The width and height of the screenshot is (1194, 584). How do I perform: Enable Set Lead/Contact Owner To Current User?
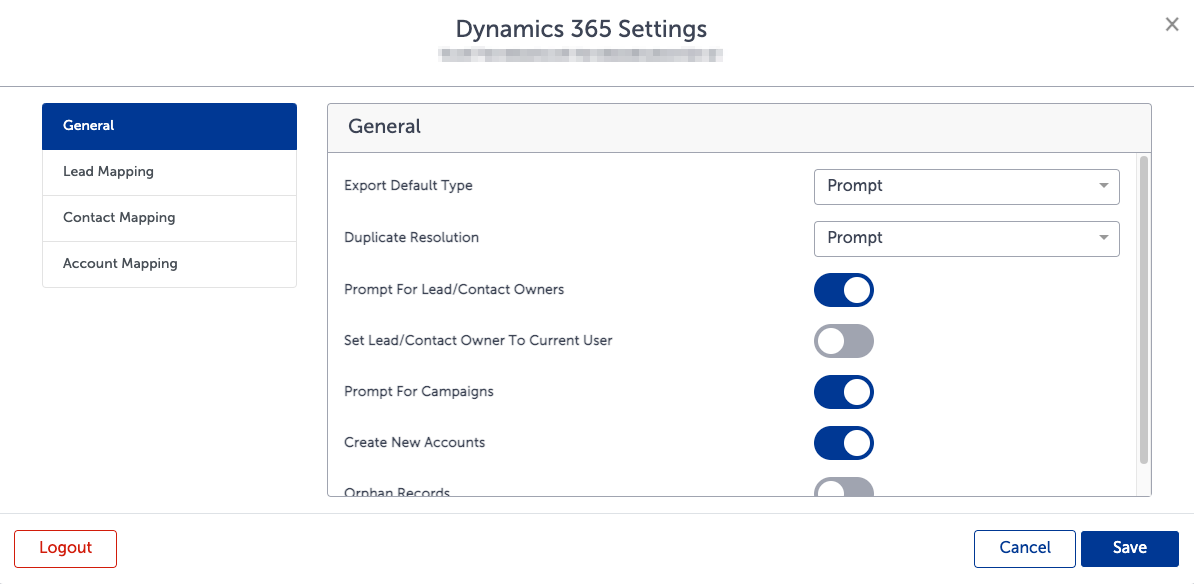point(844,341)
